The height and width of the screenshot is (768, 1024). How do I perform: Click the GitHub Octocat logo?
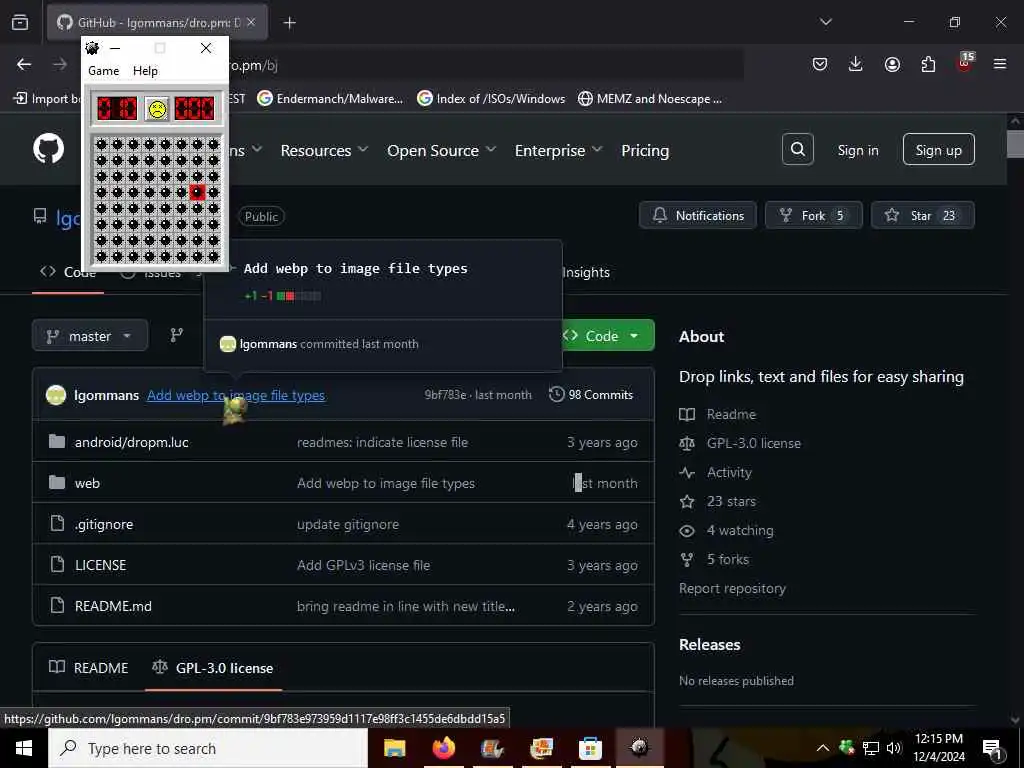tap(48, 150)
